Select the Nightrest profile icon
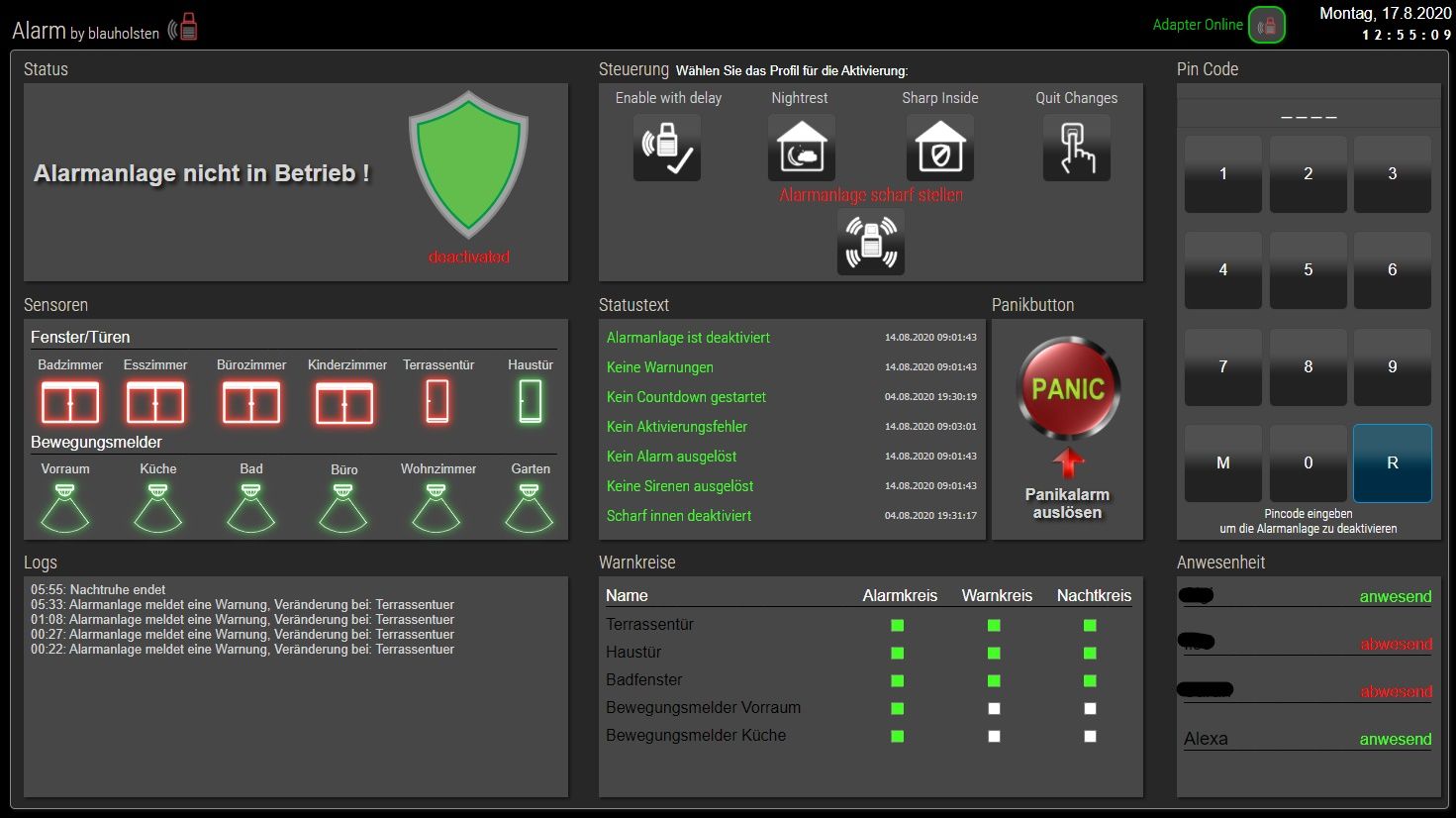This screenshot has width=1456, height=818. tap(802, 148)
